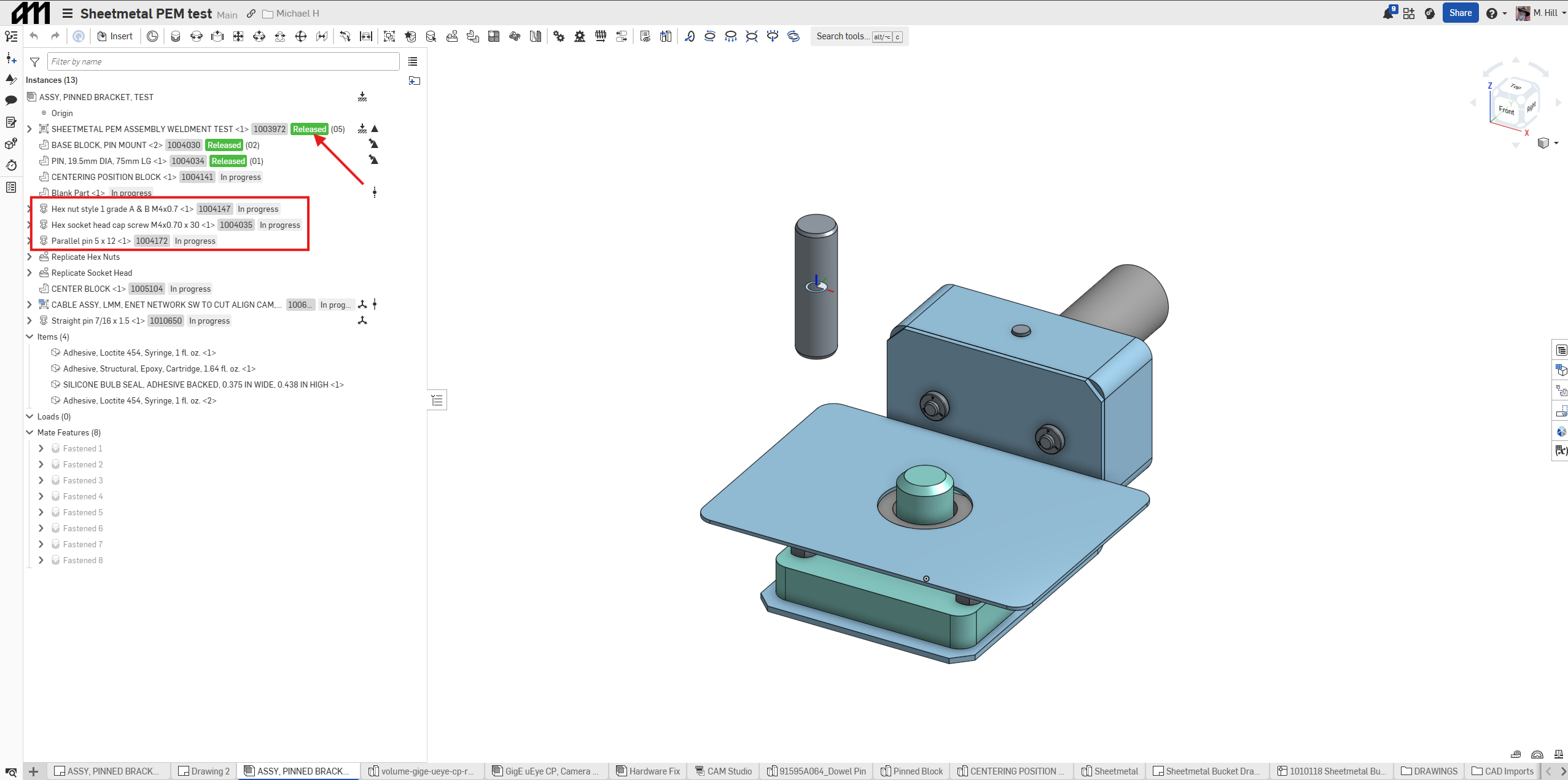The height and width of the screenshot is (780, 1568).
Task: Click the help question mark icon
Action: [x=1491, y=14]
